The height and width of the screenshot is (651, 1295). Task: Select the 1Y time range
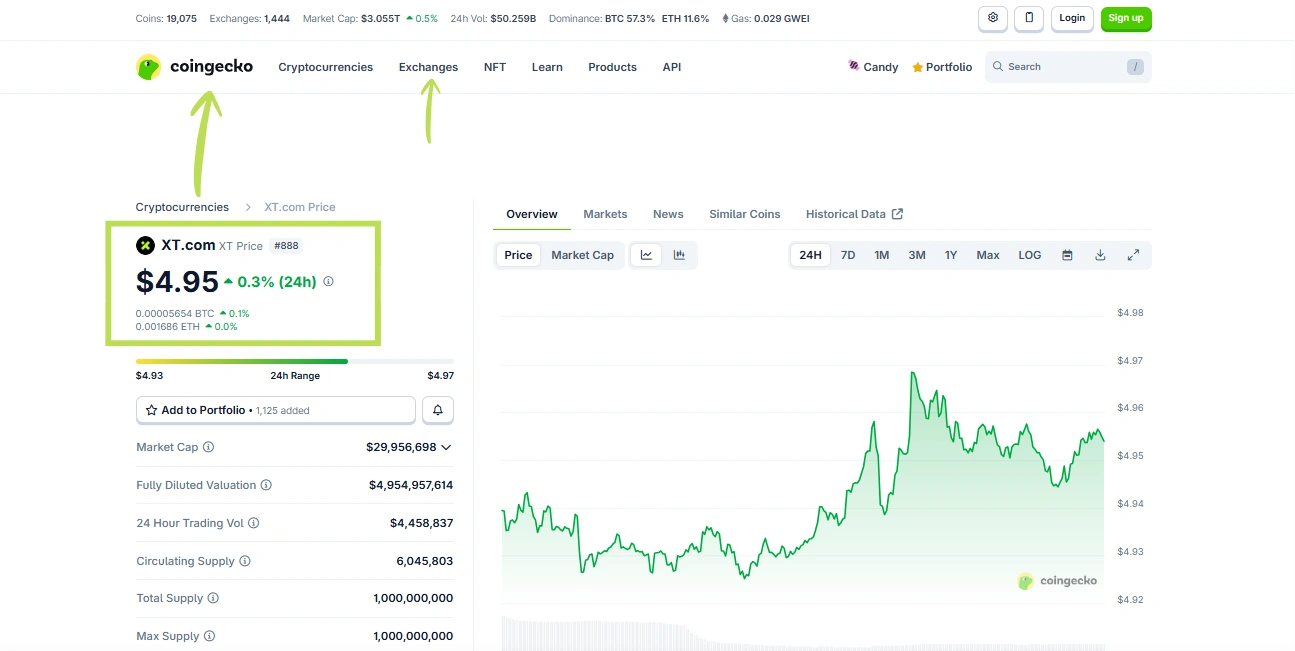tap(951, 255)
